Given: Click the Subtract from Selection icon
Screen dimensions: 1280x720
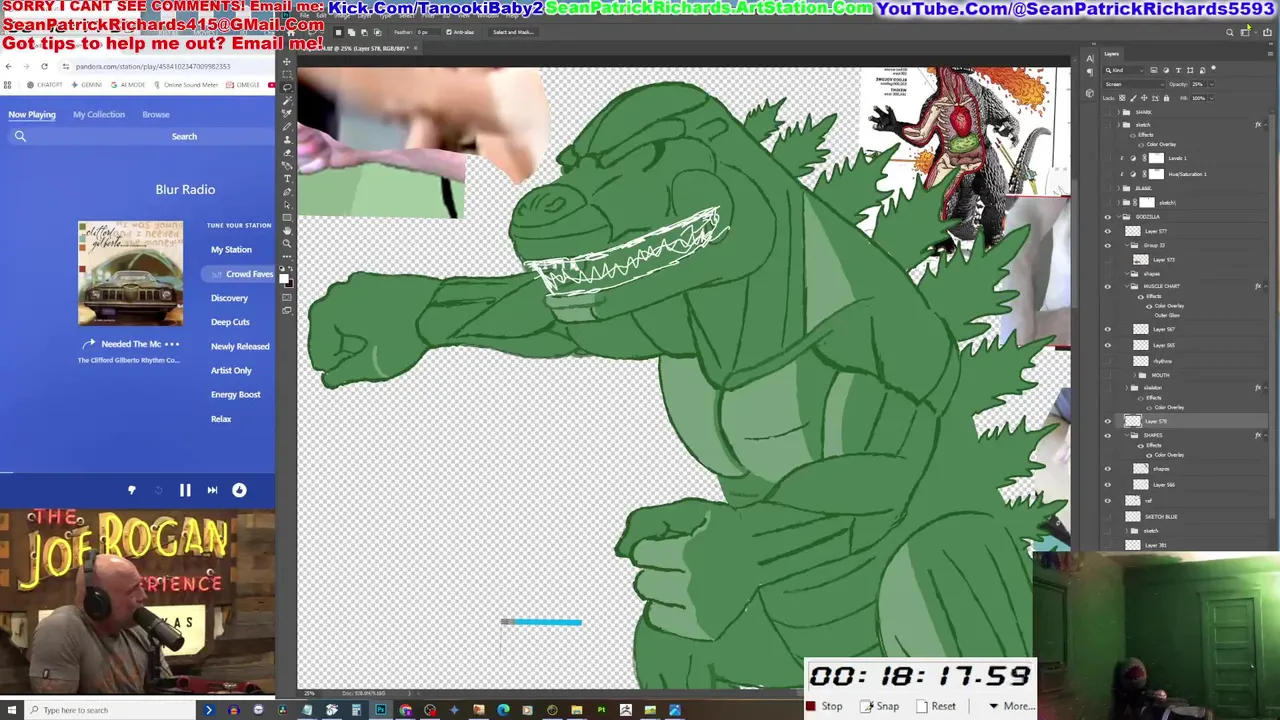Looking at the screenshot, I should [365, 32].
